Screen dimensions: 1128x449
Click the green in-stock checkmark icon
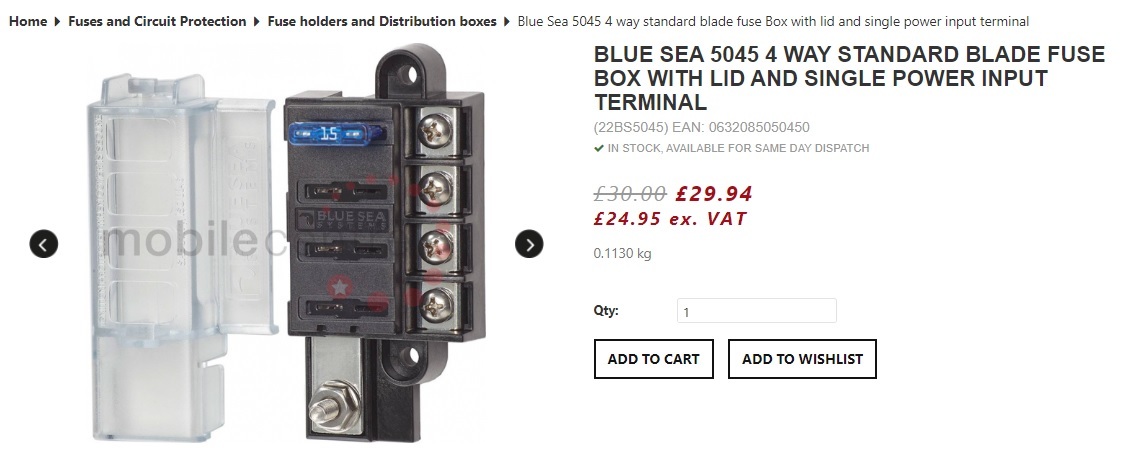tap(599, 148)
